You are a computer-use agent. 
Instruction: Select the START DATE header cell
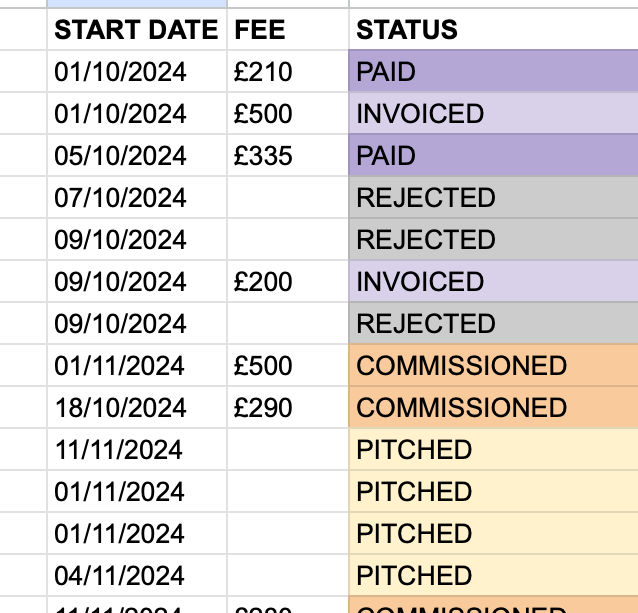coord(137,29)
